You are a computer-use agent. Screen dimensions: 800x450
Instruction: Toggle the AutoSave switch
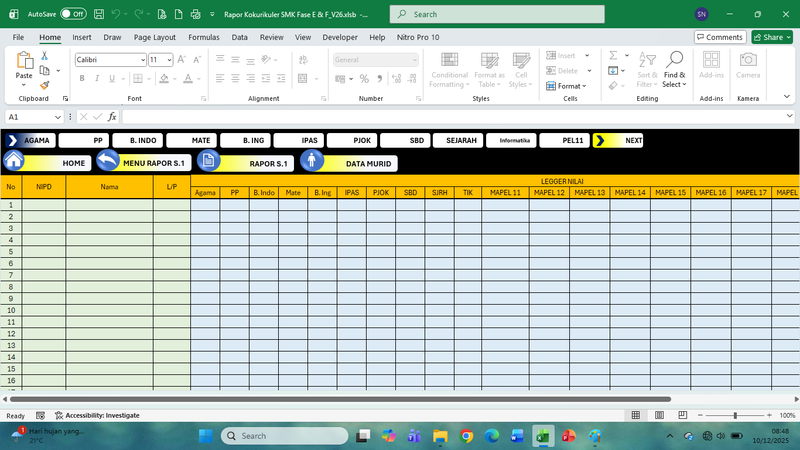click(x=73, y=15)
